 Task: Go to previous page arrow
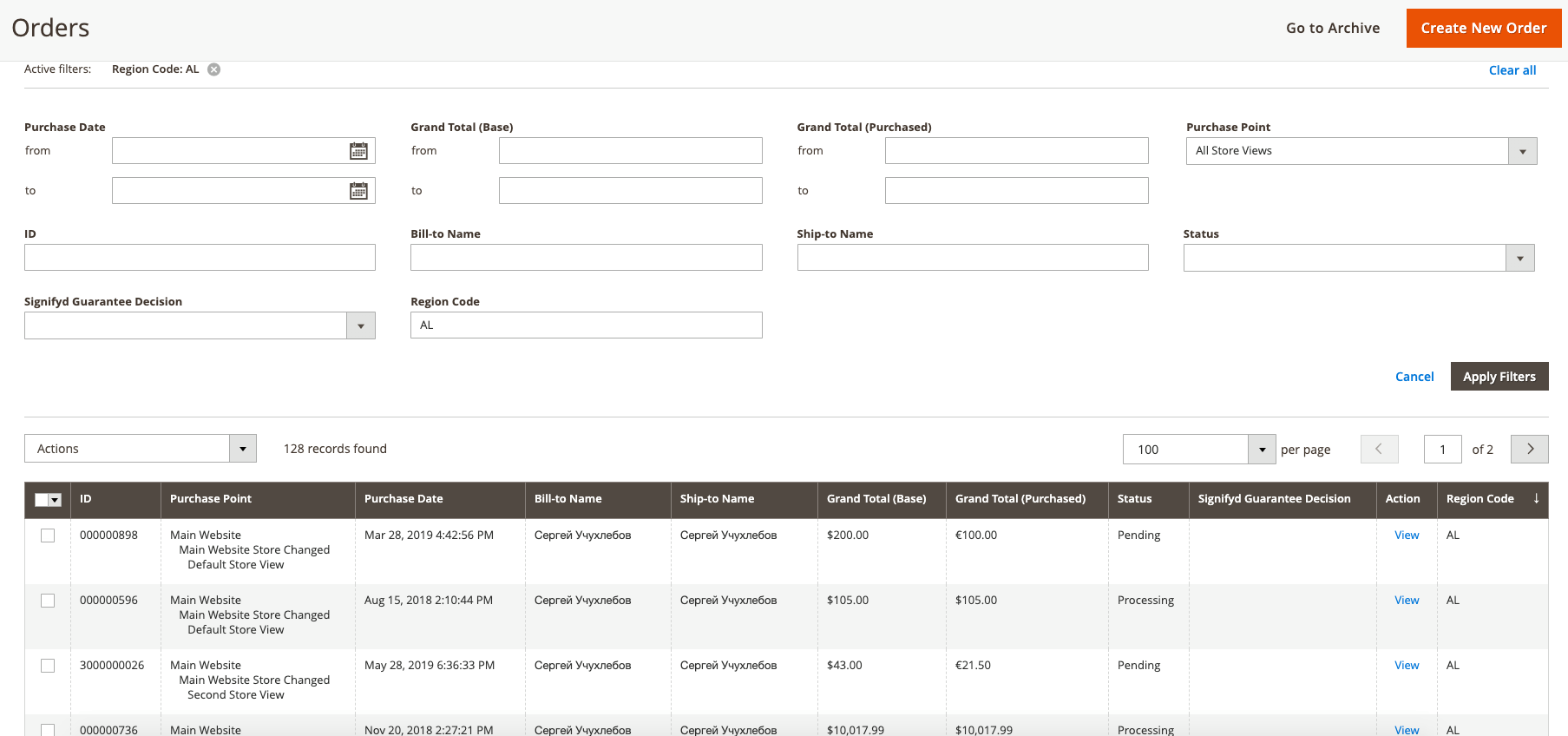tap(1379, 449)
